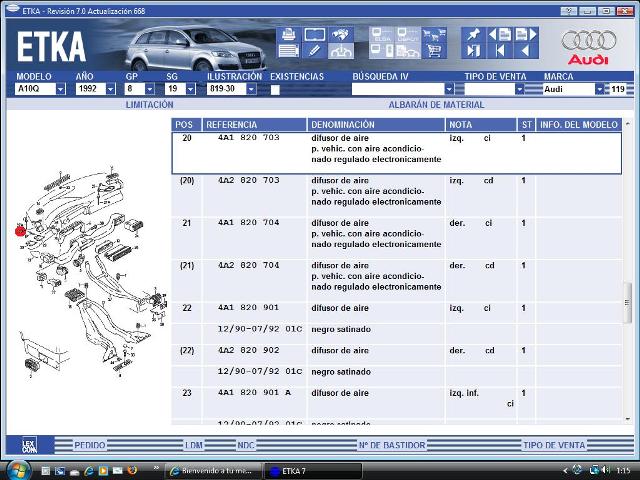Launch Internet Explorer from quick launch
This screenshot has height=480, width=640.
pos(89,471)
